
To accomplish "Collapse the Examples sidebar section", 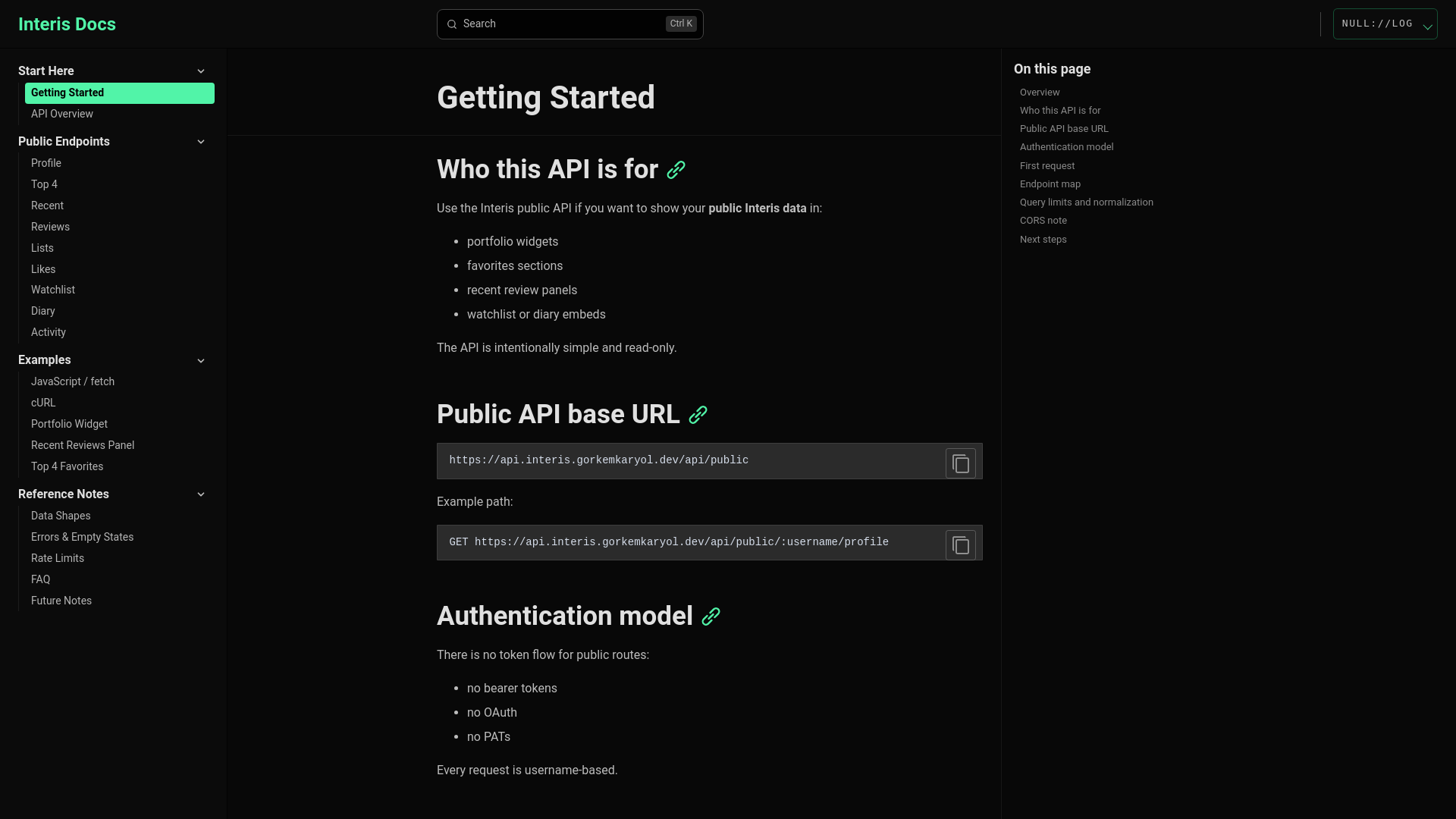I will pyautogui.click(x=201, y=361).
